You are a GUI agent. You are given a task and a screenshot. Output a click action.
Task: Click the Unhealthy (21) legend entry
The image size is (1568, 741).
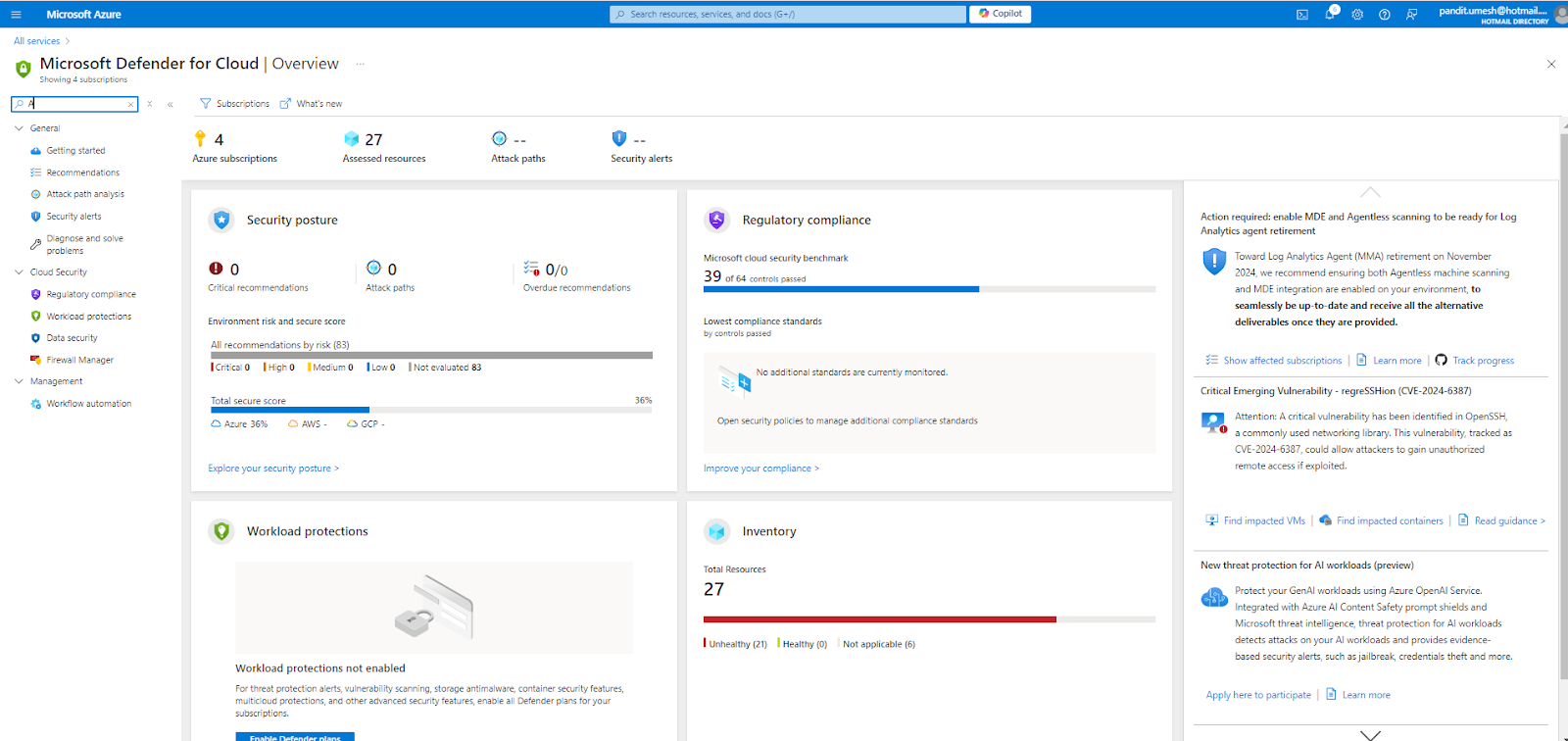click(x=735, y=644)
